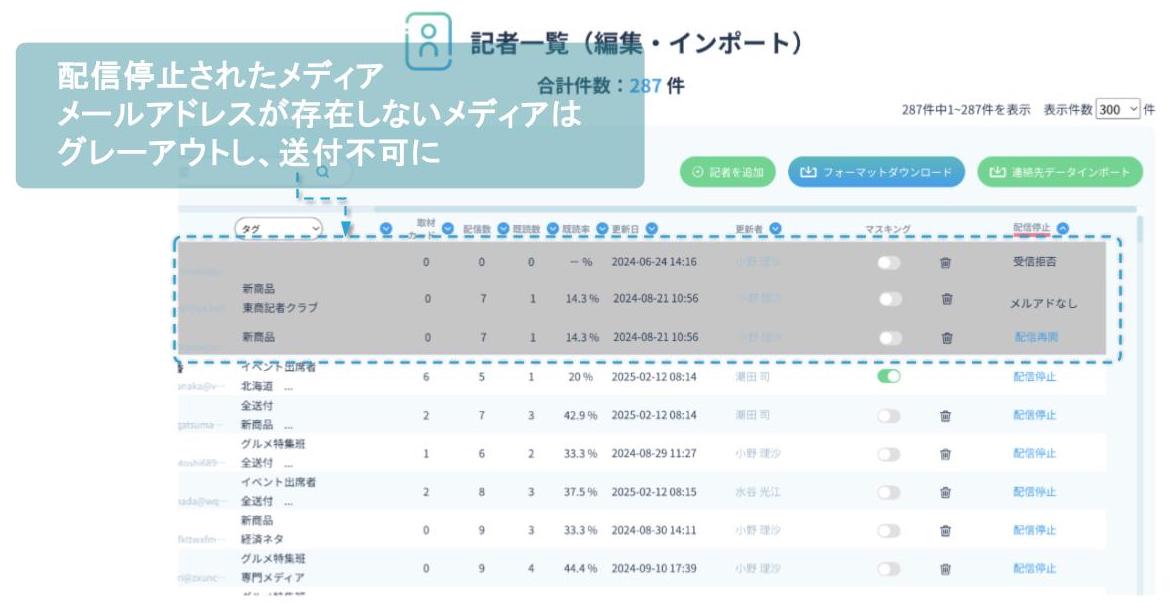
Task: Click the 記者を追加 button
Action: (728, 172)
